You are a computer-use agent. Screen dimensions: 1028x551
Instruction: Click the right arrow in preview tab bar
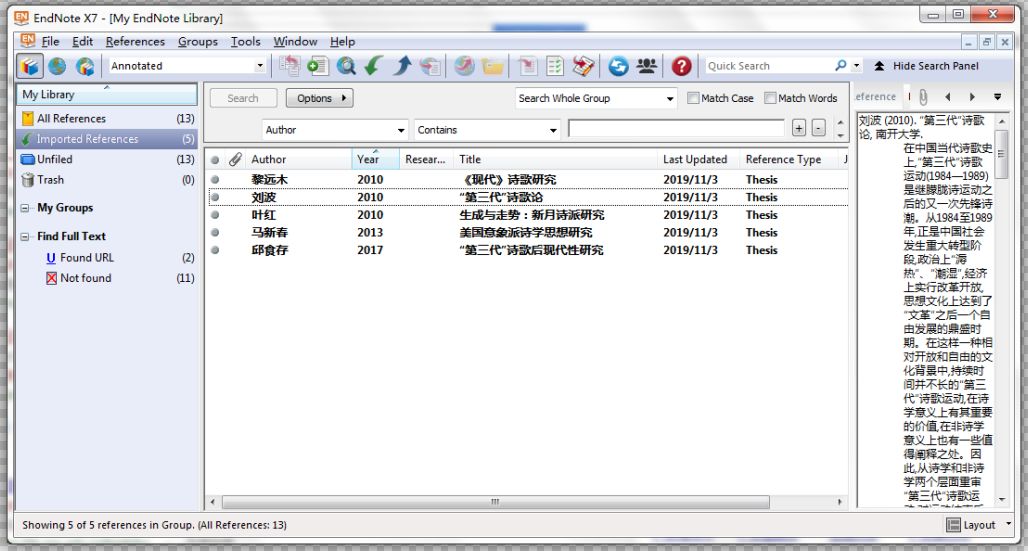tap(972, 97)
